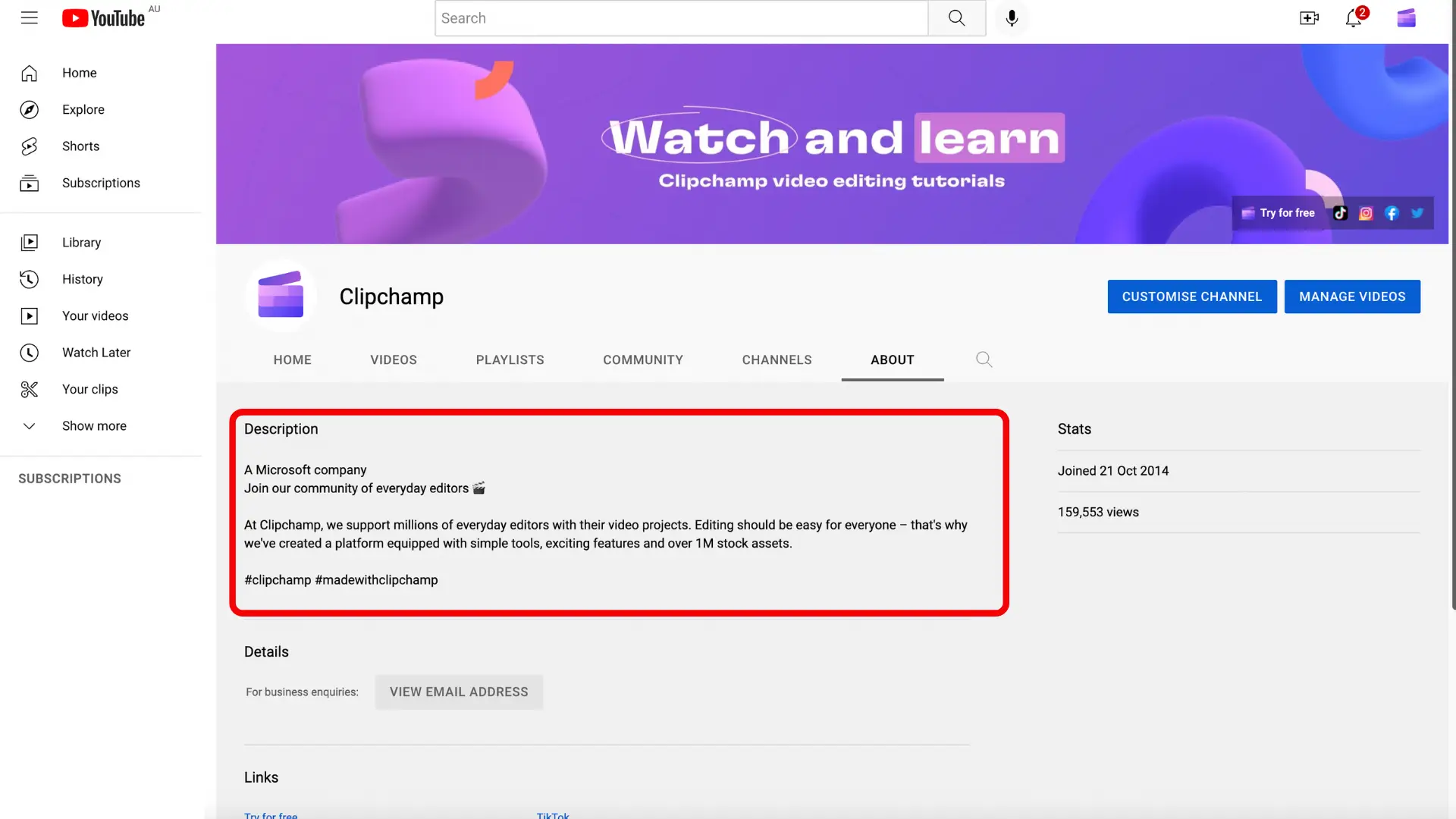Click the #clipchamp hashtag link
The height and width of the screenshot is (819, 1456).
tap(277, 580)
